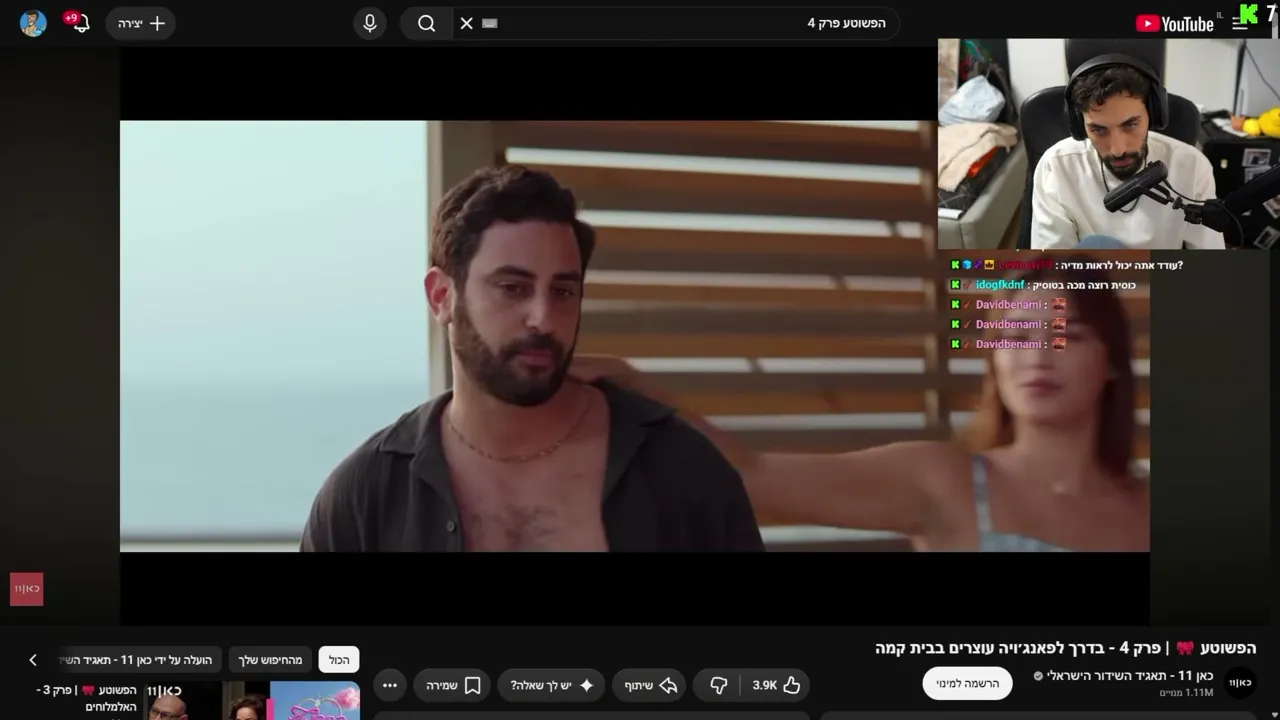Save the video with שמירה button

pos(453,685)
